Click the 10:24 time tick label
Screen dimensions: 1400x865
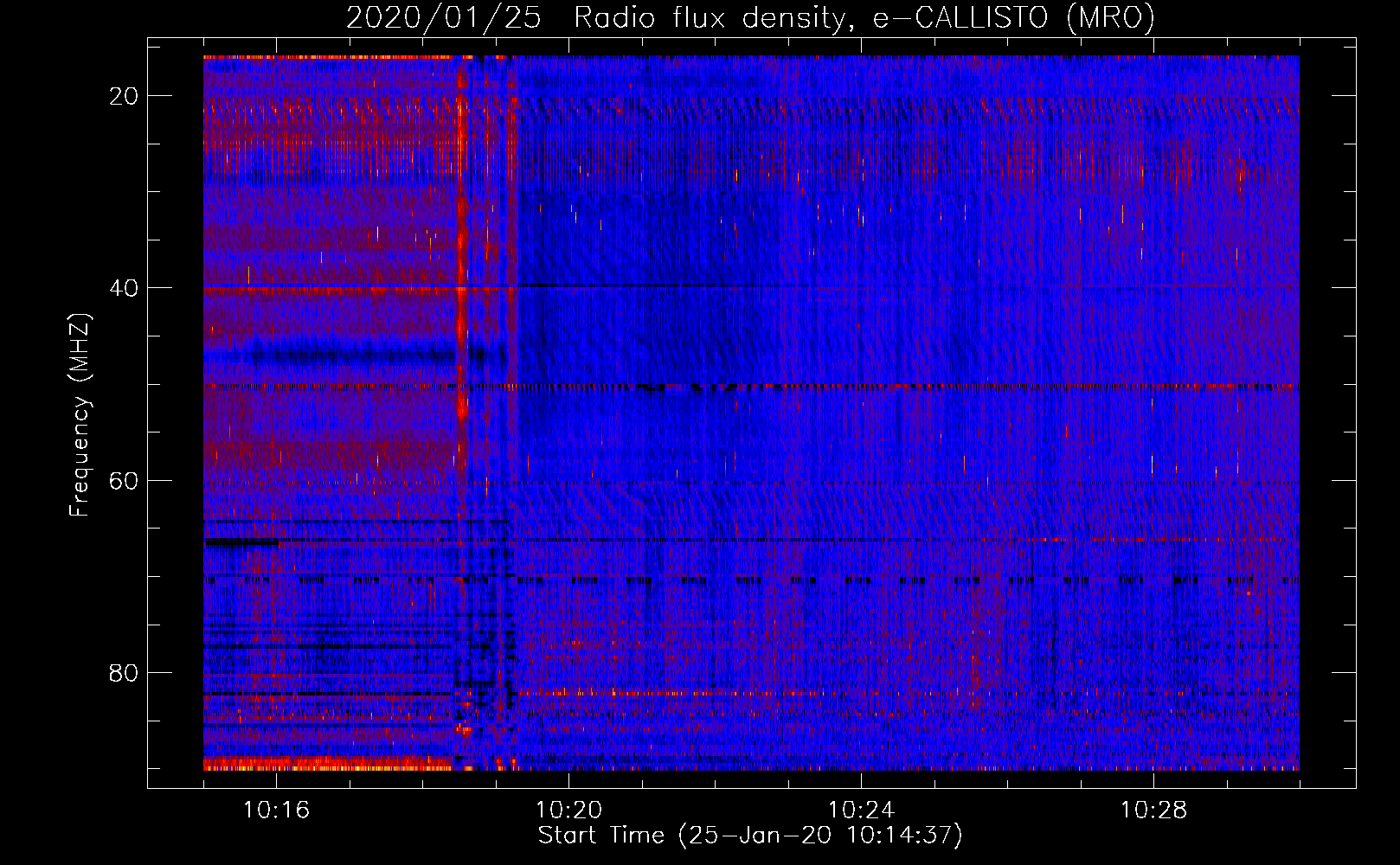pyautogui.click(x=861, y=811)
